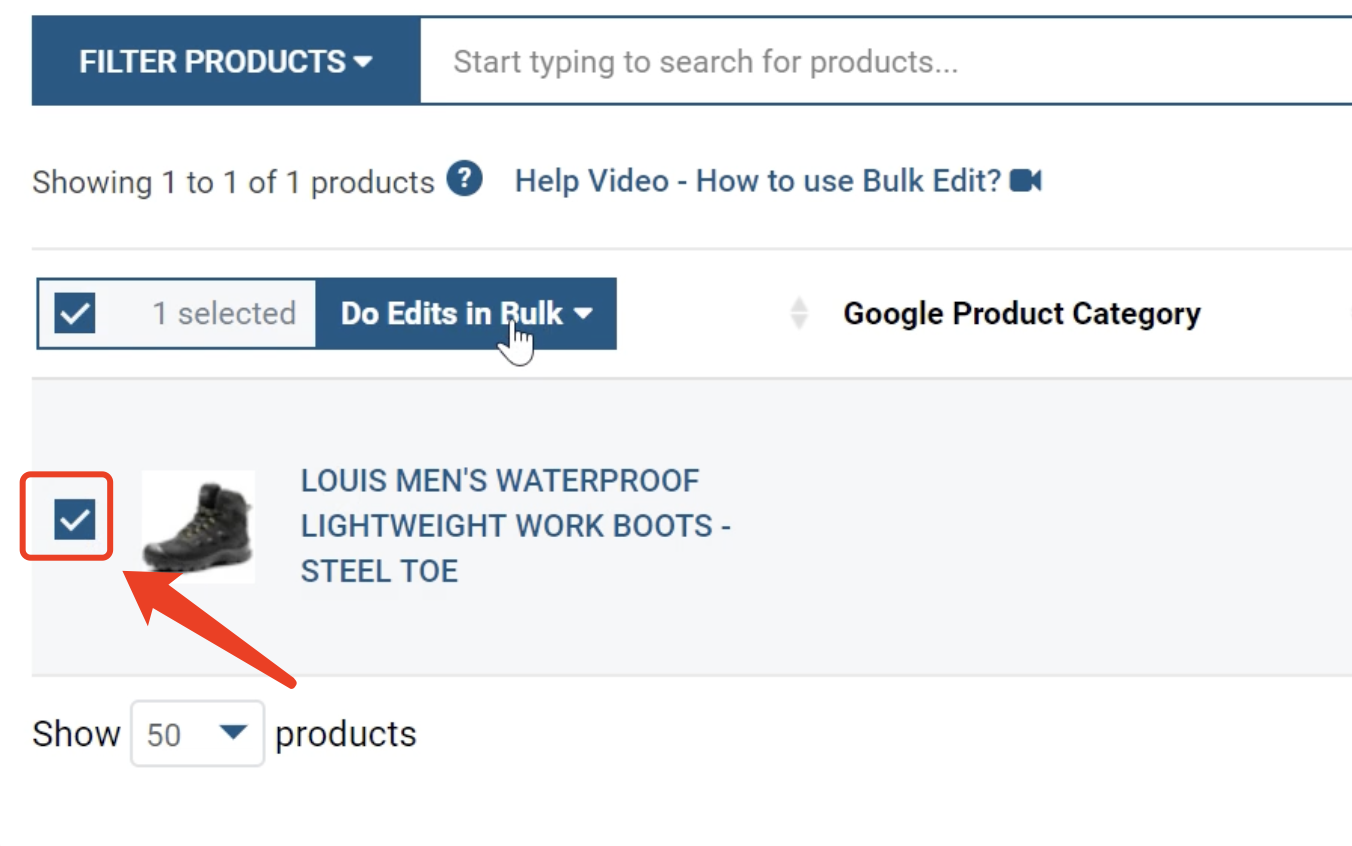Click the '1 selected' label
This screenshot has width=1352, height=846.
click(223, 314)
